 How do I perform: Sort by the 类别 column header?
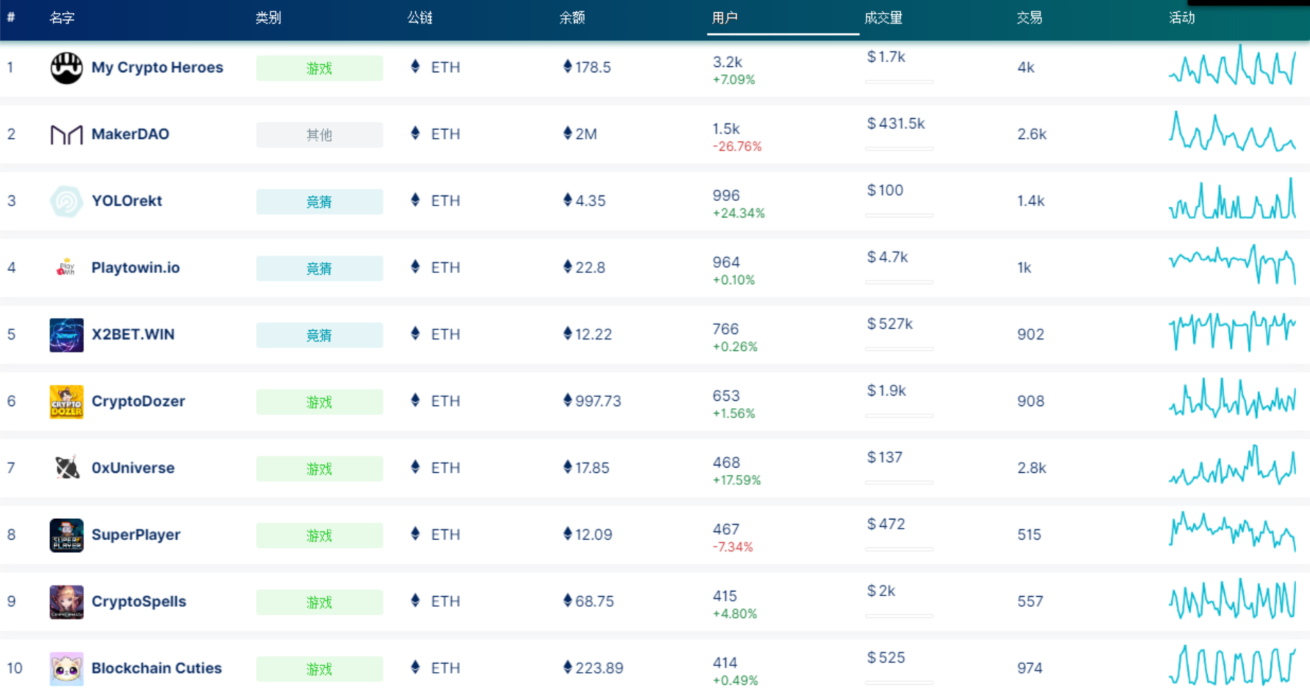(268, 18)
